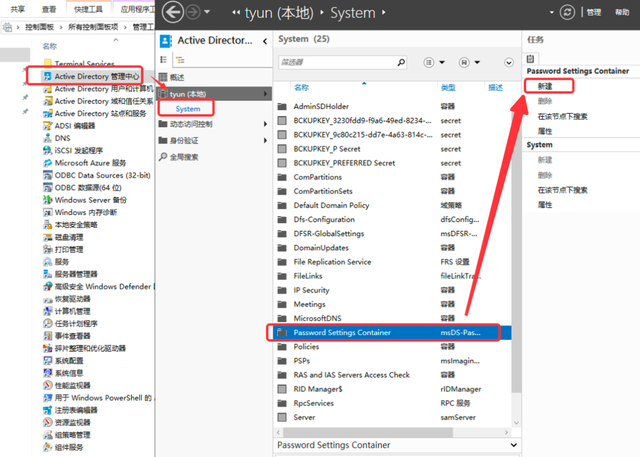Click the System breadcrumb segment
This screenshot has height=457, width=640.
coord(353,13)
